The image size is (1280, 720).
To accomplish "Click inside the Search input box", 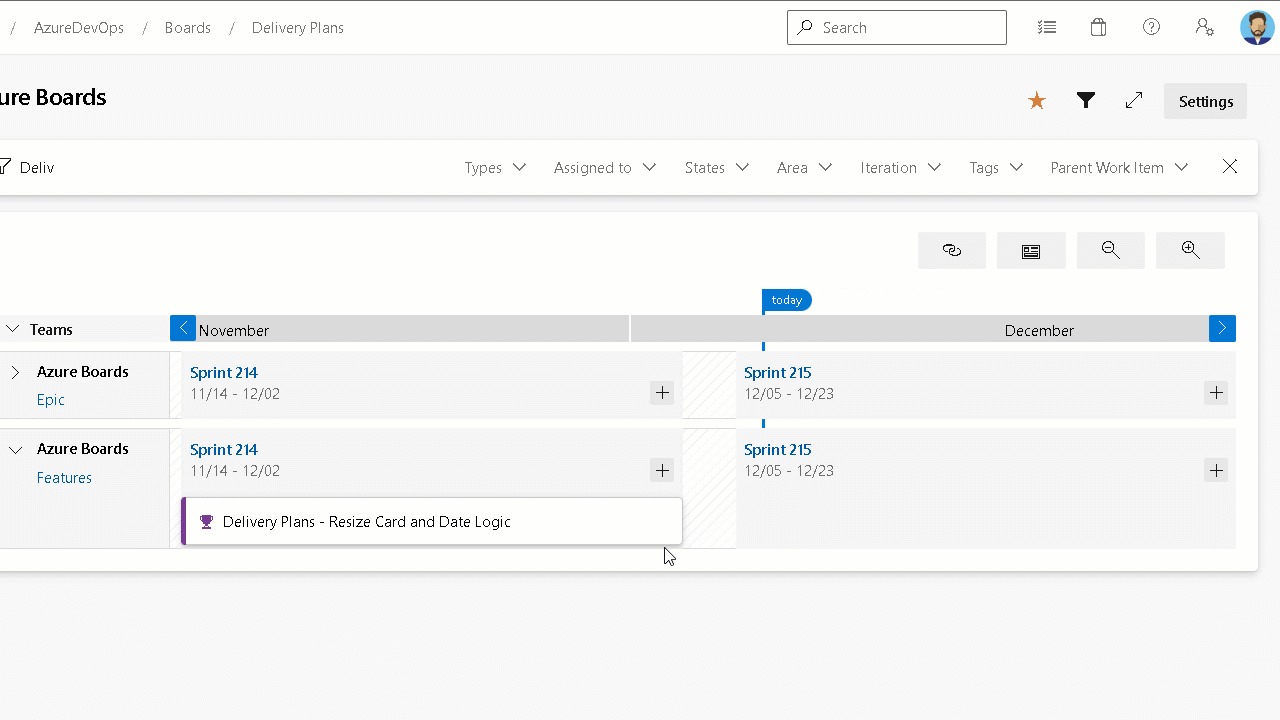I will coord(896,27).
